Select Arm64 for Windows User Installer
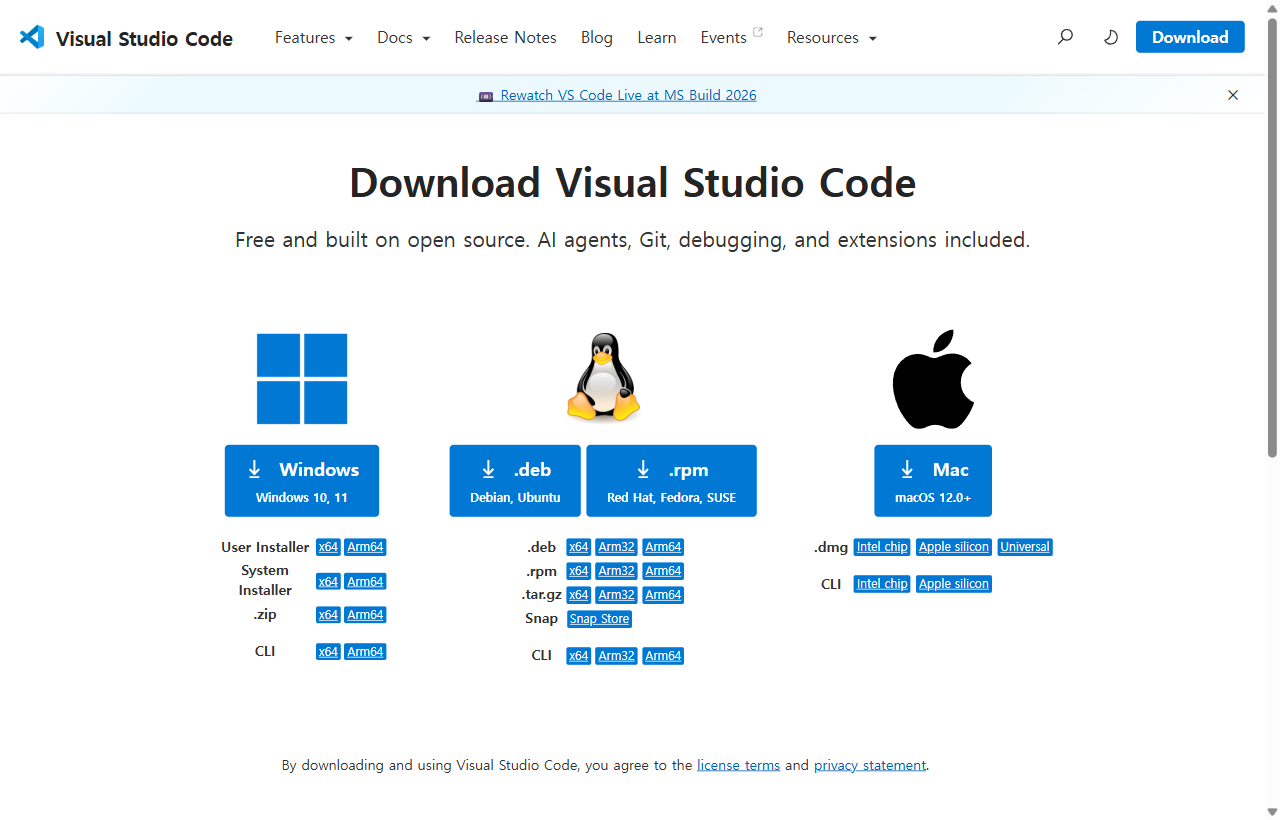Screen dimensions: 1280x820 [x=365, y=547]
